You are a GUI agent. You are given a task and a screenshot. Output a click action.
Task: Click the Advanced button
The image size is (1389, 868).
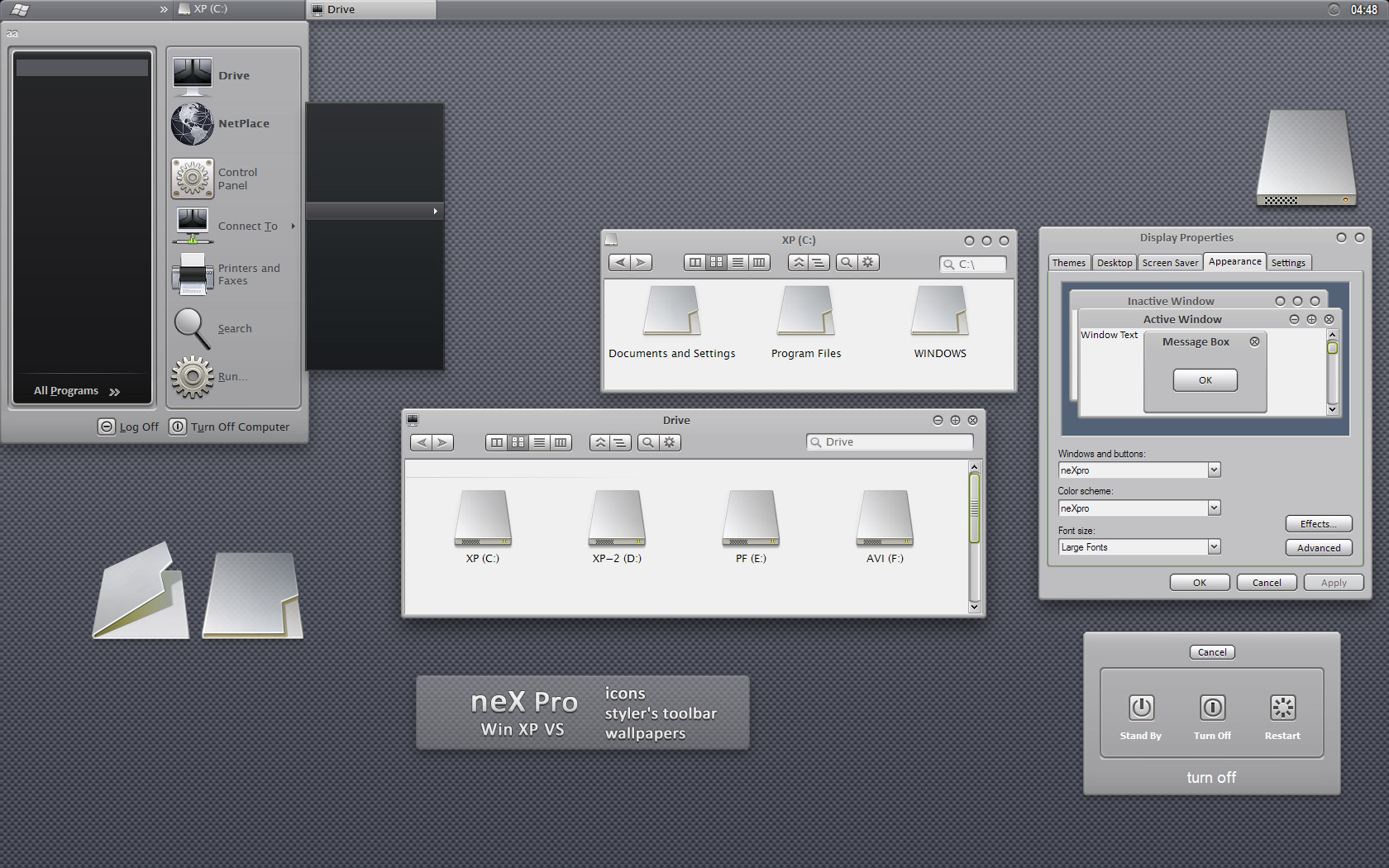(x=1319, y=548)
